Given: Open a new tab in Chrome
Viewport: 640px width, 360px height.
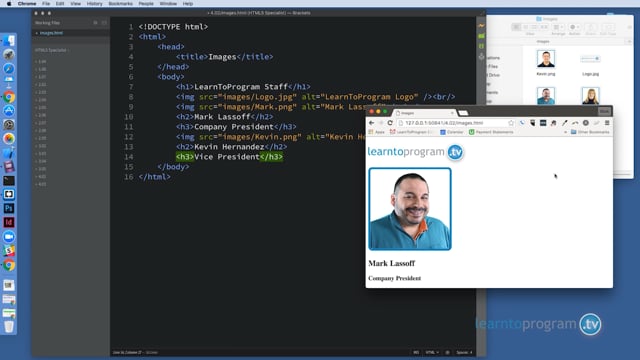Looking at the screenshot, I should tap(463, 113).
